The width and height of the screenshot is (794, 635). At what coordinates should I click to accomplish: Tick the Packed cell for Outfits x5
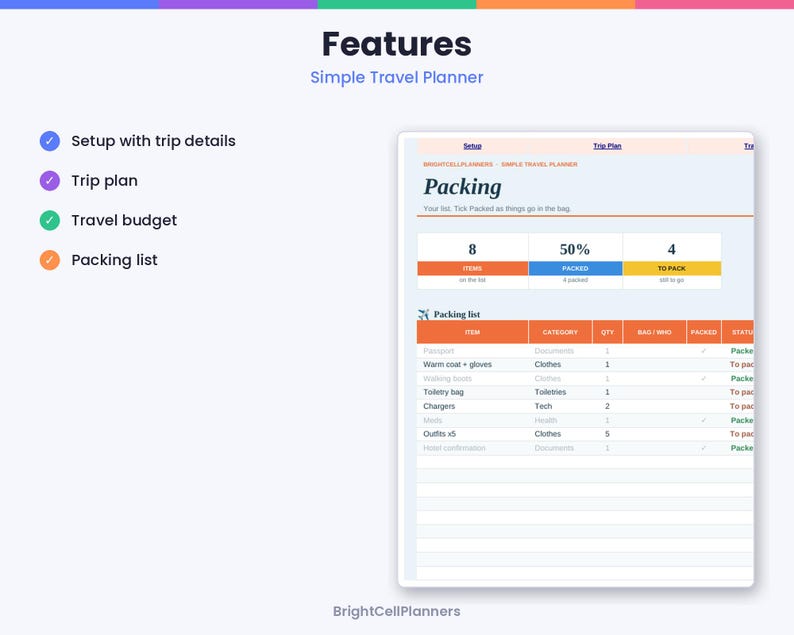(x=703, y=434)
